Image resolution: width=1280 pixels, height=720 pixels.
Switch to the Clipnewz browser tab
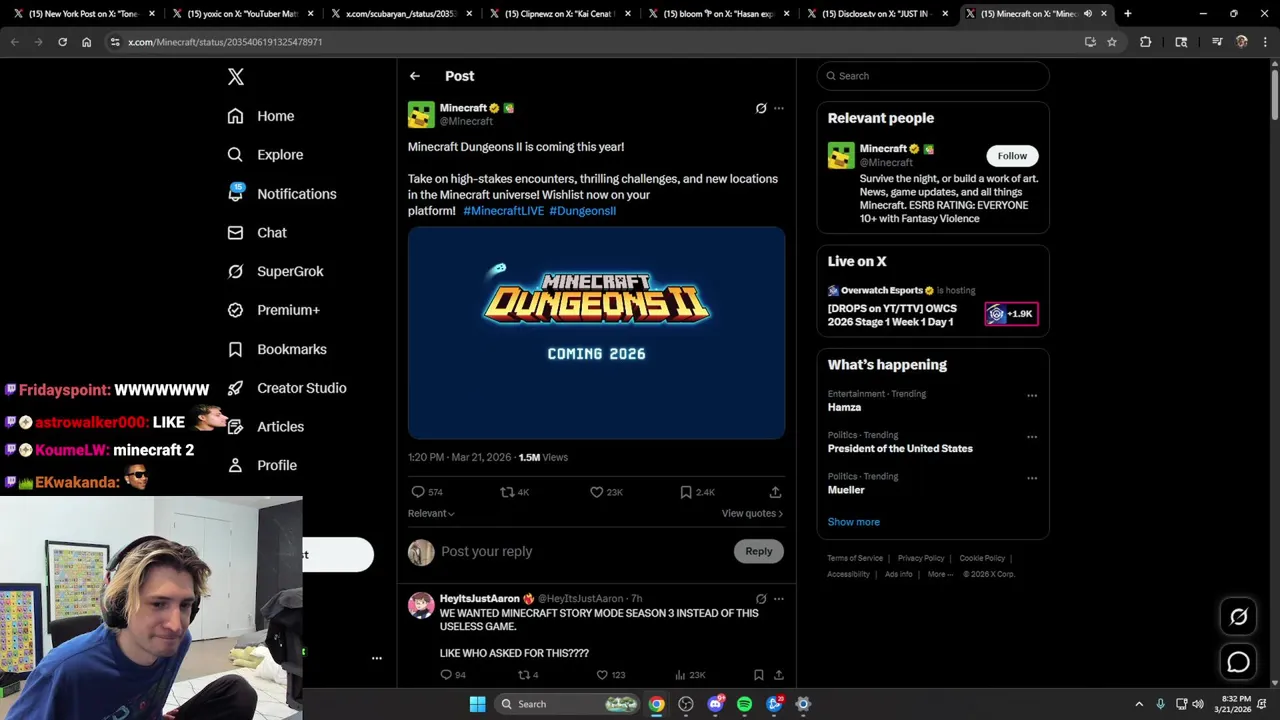(558, 14)
